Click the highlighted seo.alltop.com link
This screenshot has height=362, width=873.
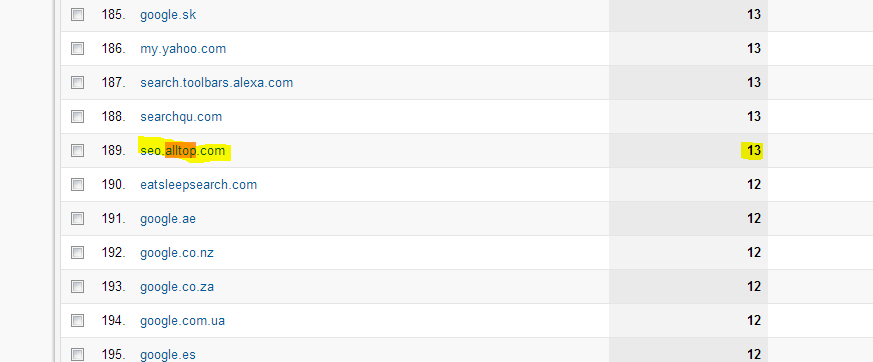pos(183,151)
